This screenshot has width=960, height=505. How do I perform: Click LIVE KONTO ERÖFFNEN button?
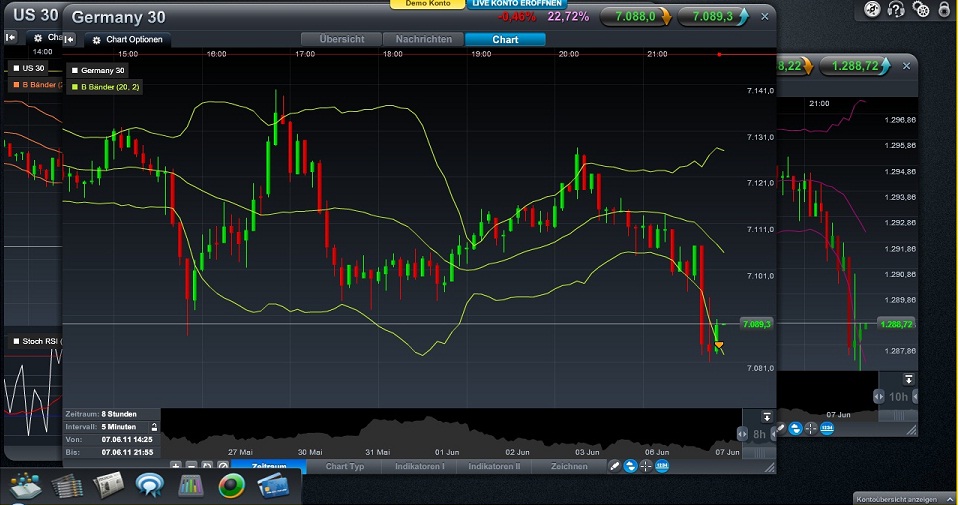(x=517, y=4)
